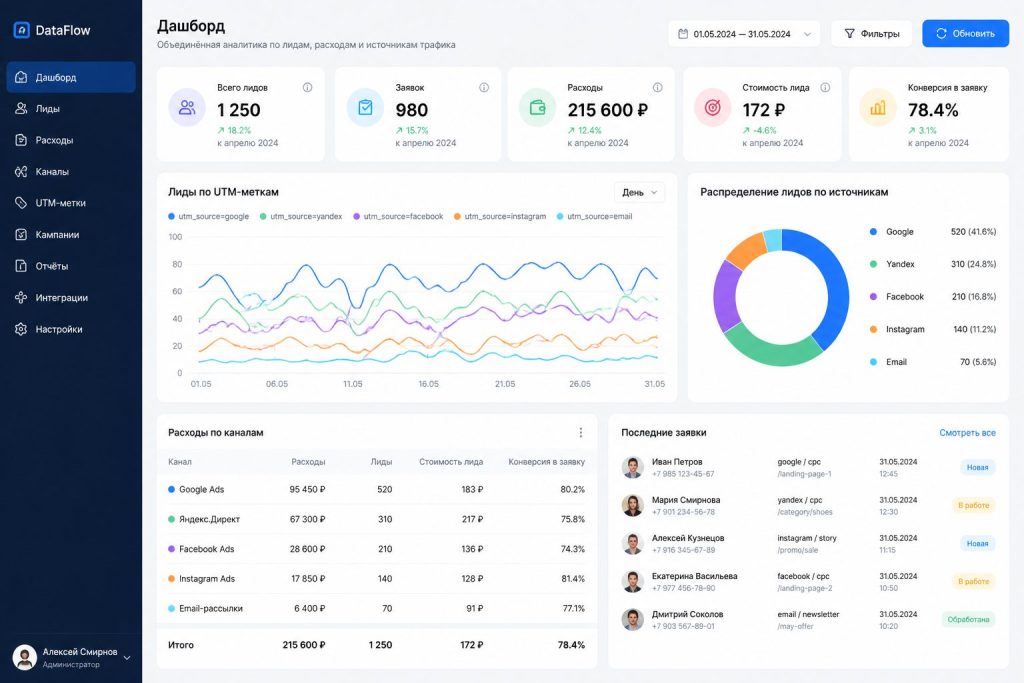The height and width of the screenshot is (683, 1024).
Task: Open Расходы по каналам three-dot menu
Action: coord(581,432)
